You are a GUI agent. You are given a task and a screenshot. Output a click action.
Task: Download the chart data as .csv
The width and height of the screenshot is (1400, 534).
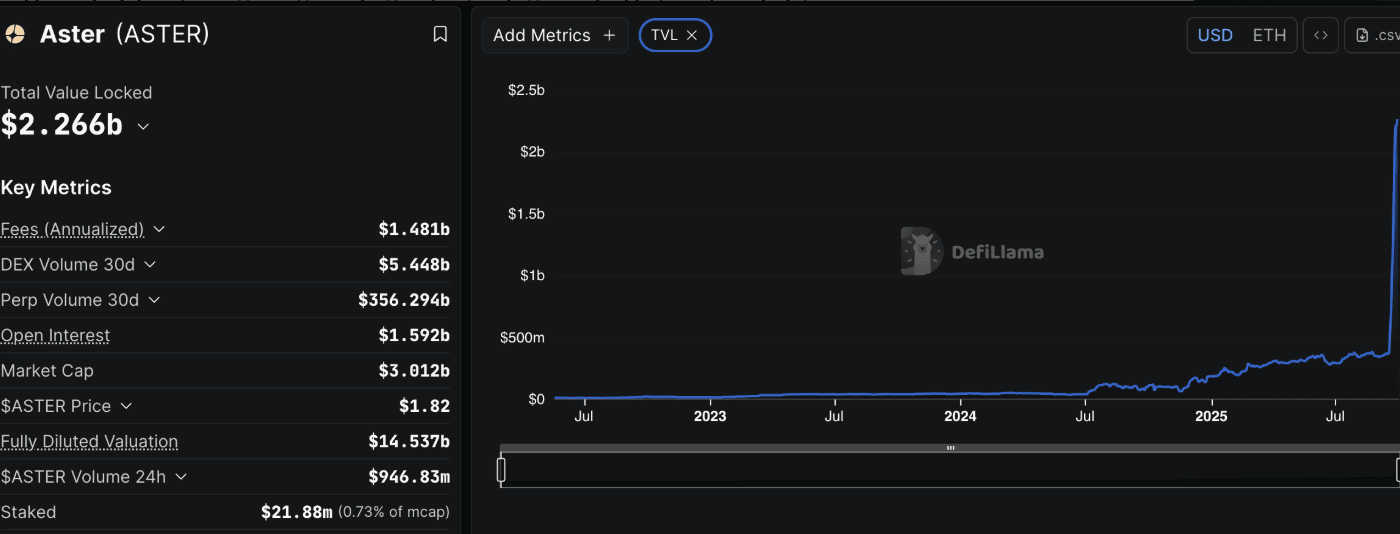pyautogui.click(x=1376, y=35)
